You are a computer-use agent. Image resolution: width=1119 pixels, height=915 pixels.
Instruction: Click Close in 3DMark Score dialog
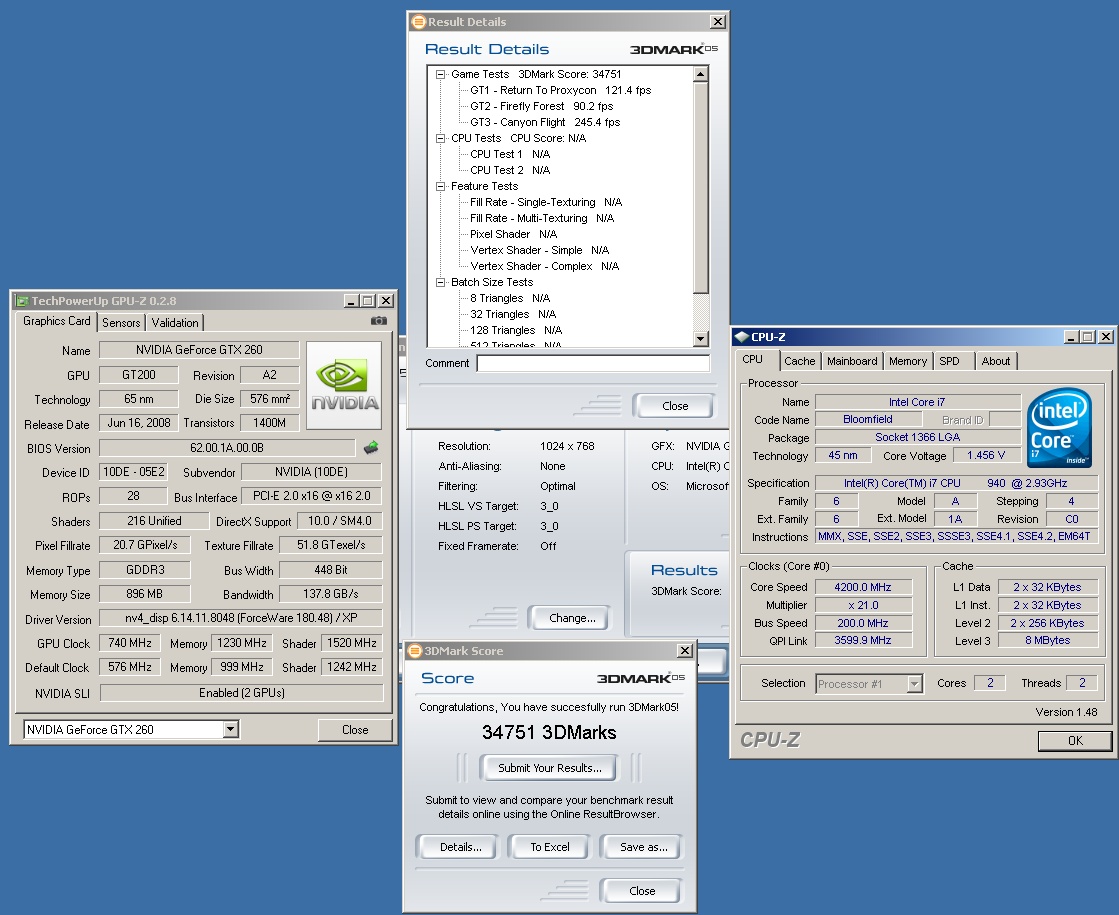pyautogui.click(x=642, y=891)
